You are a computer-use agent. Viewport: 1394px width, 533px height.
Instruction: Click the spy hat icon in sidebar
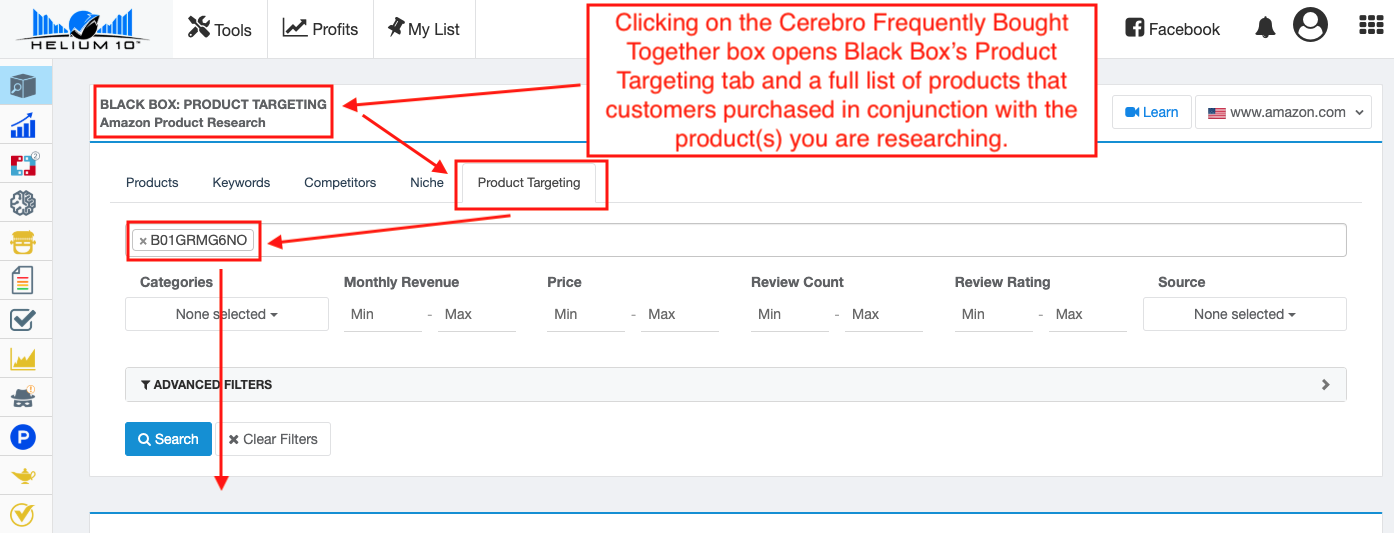(23, 397)
